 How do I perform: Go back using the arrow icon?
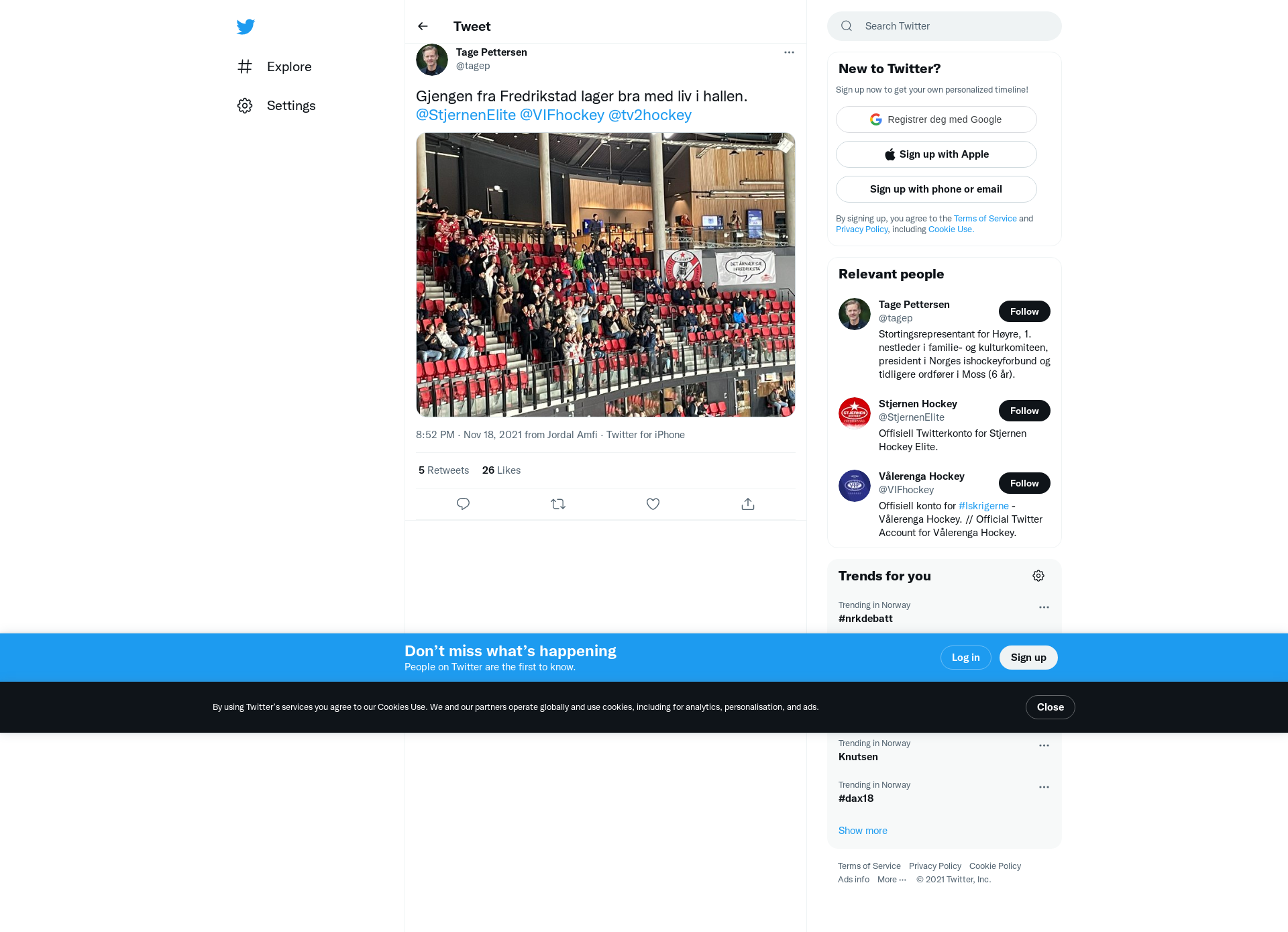click(423, 26)
